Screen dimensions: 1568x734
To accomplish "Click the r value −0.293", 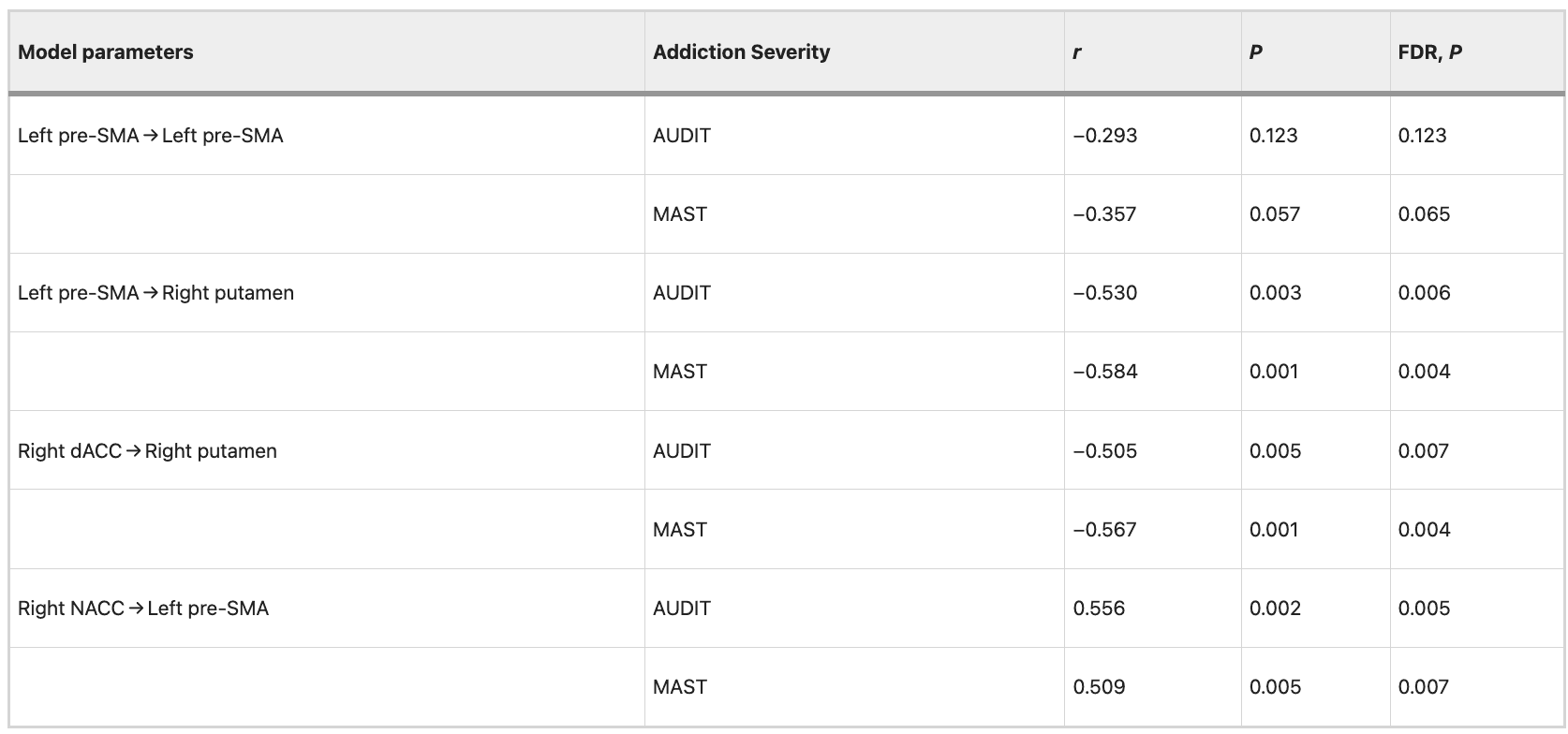I will click(x=1104, y=136).
